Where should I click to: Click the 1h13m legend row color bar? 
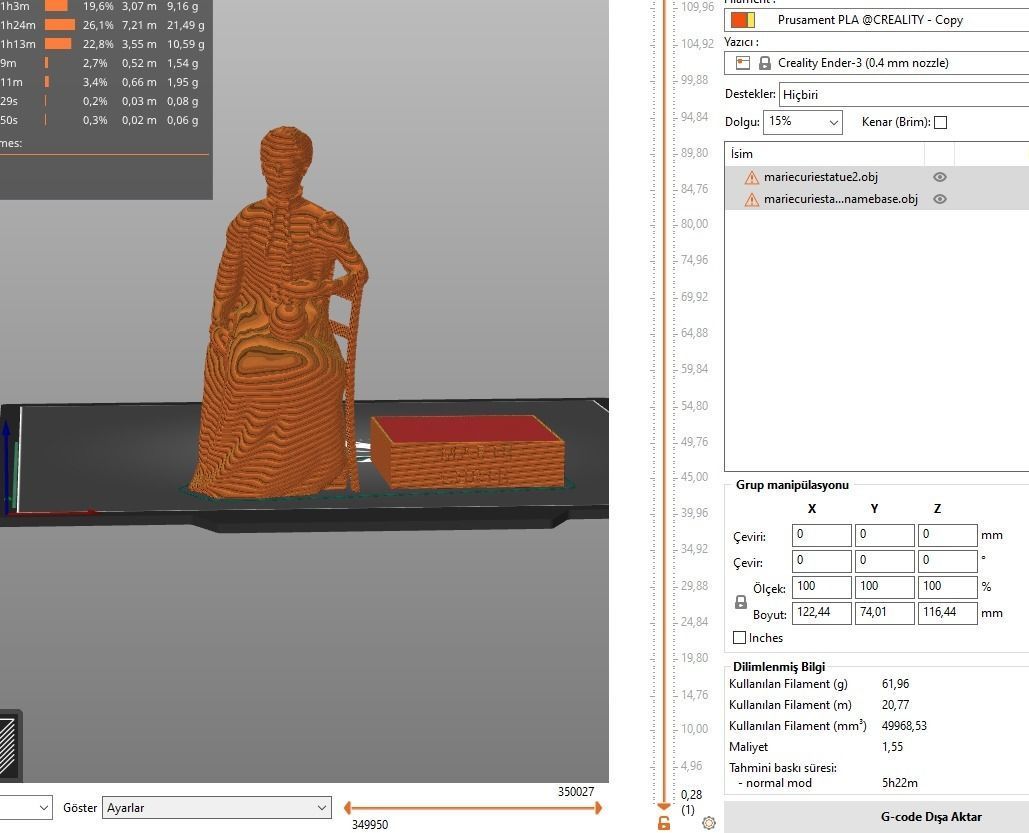click(58, 44)
